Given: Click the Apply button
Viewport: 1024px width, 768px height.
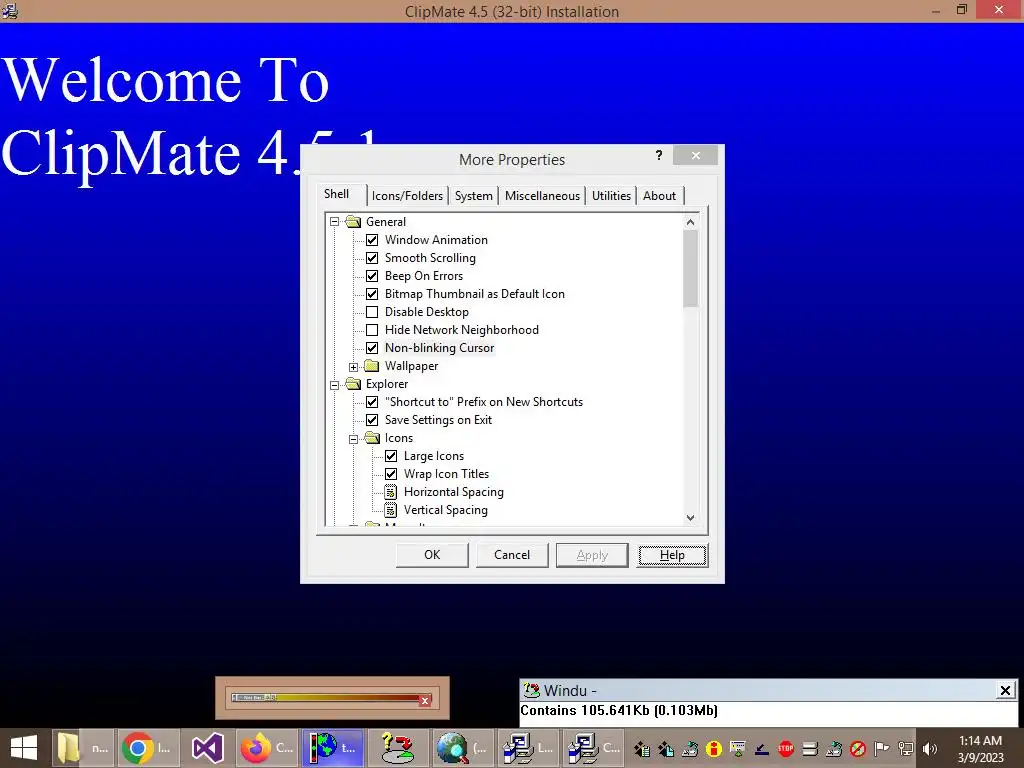Looking at the screenshot, I should point(592,555).
